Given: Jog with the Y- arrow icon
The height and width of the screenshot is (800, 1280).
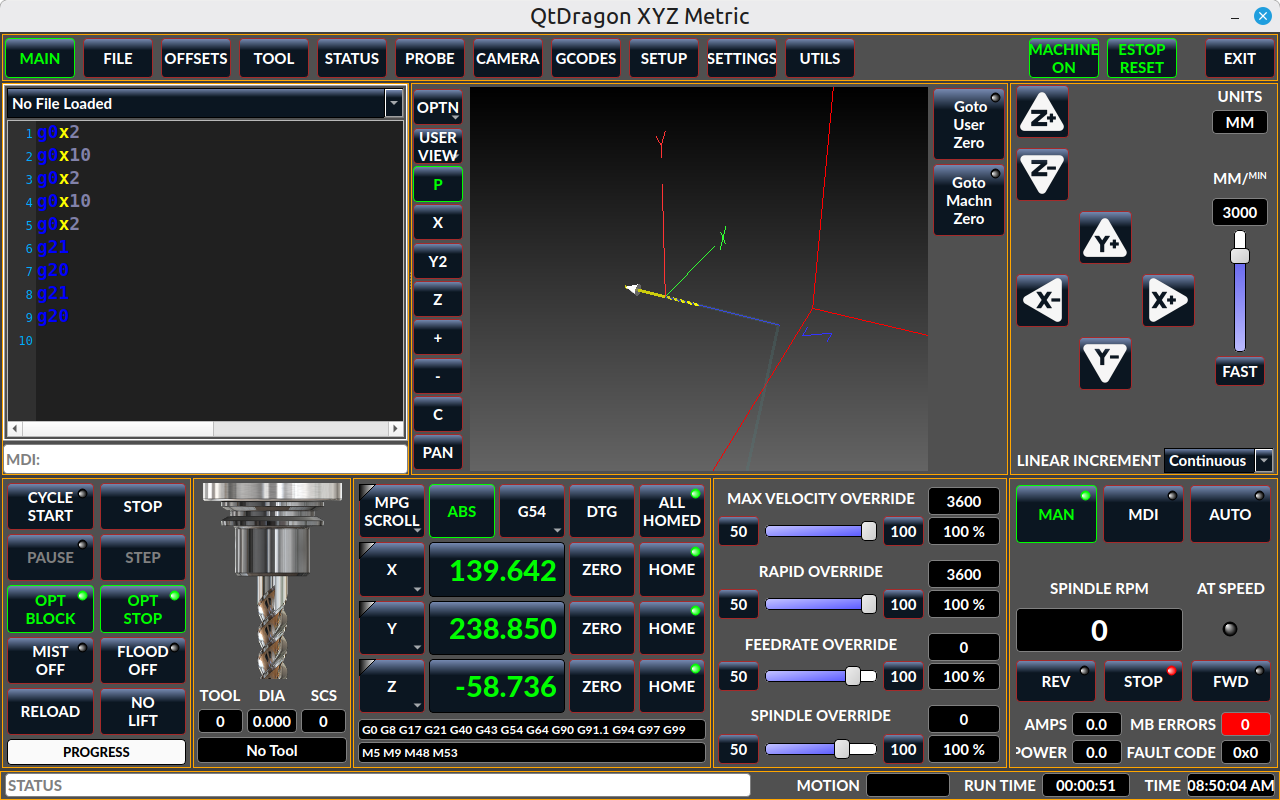Looking at the screenshot, I should tap(1105, 364).
